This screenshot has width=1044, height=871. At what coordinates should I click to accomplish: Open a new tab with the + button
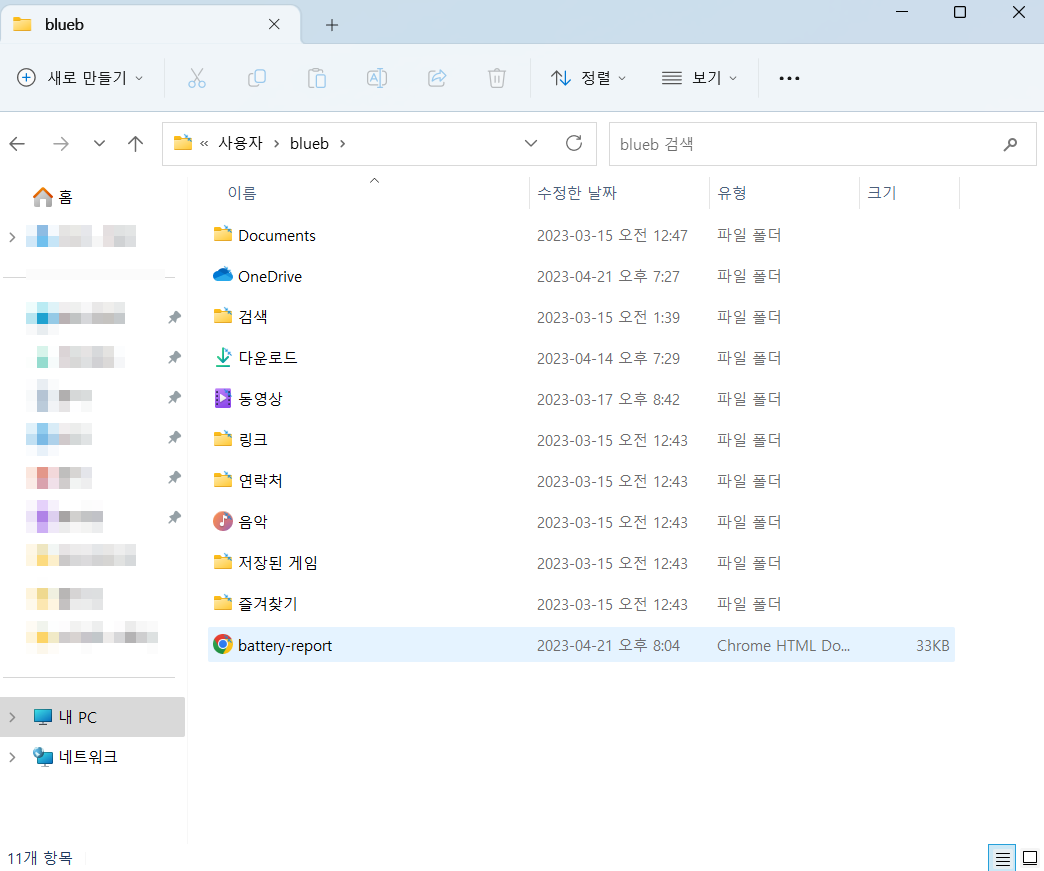(x=331, y=23)
